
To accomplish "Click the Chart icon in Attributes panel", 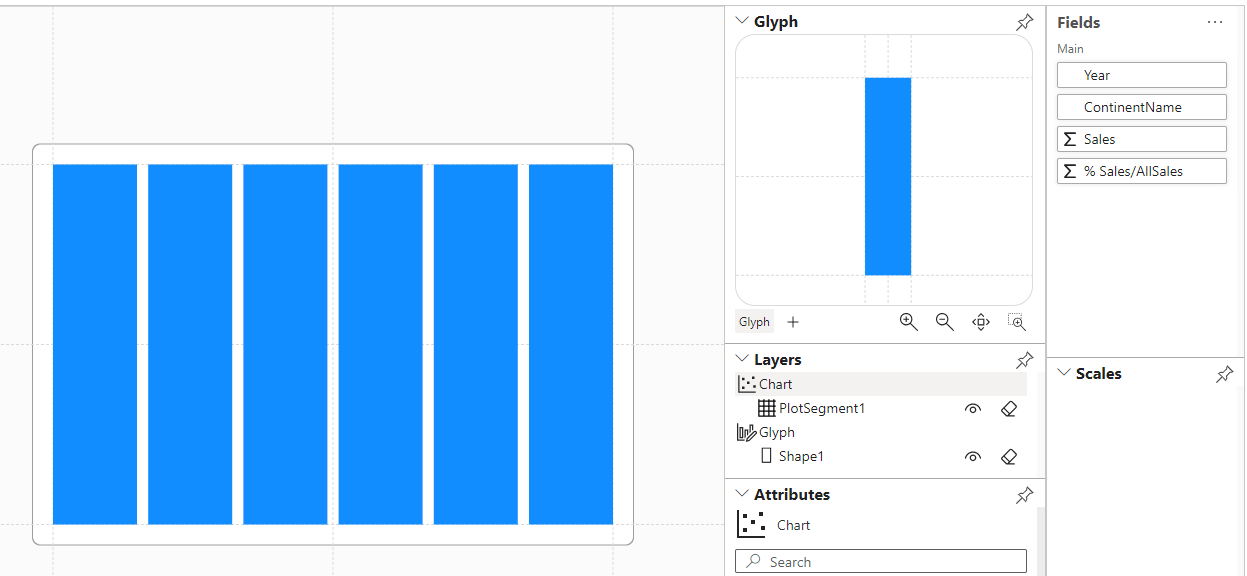I will 751,525.
